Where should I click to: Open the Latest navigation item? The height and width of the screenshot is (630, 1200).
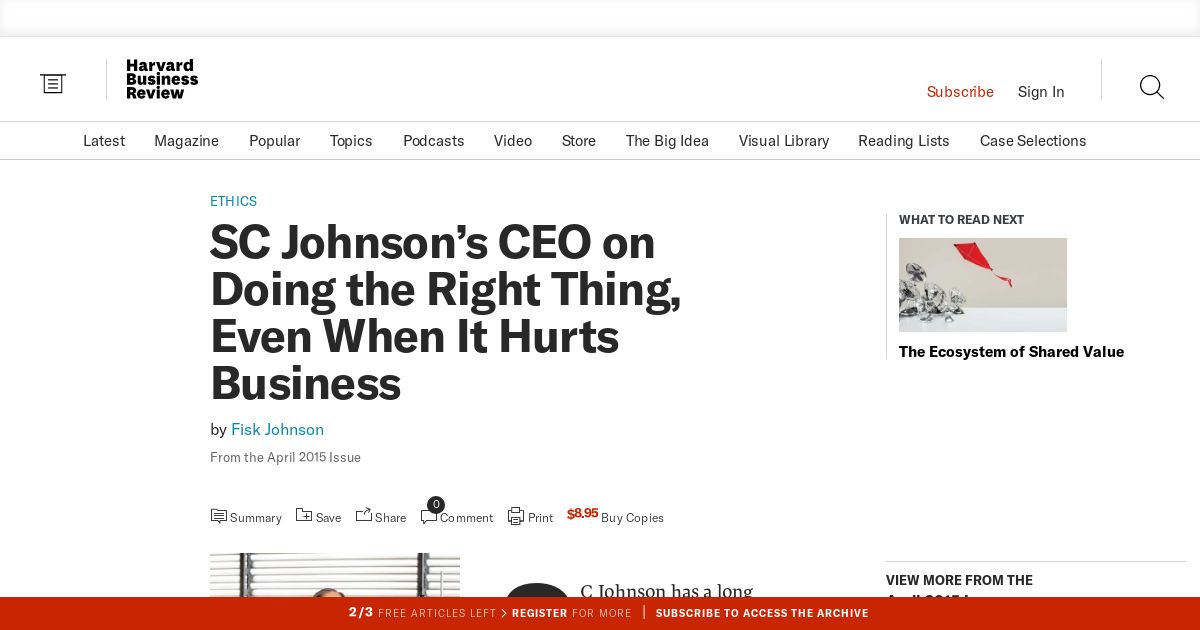pyautogui.click(x=104, y=141)
